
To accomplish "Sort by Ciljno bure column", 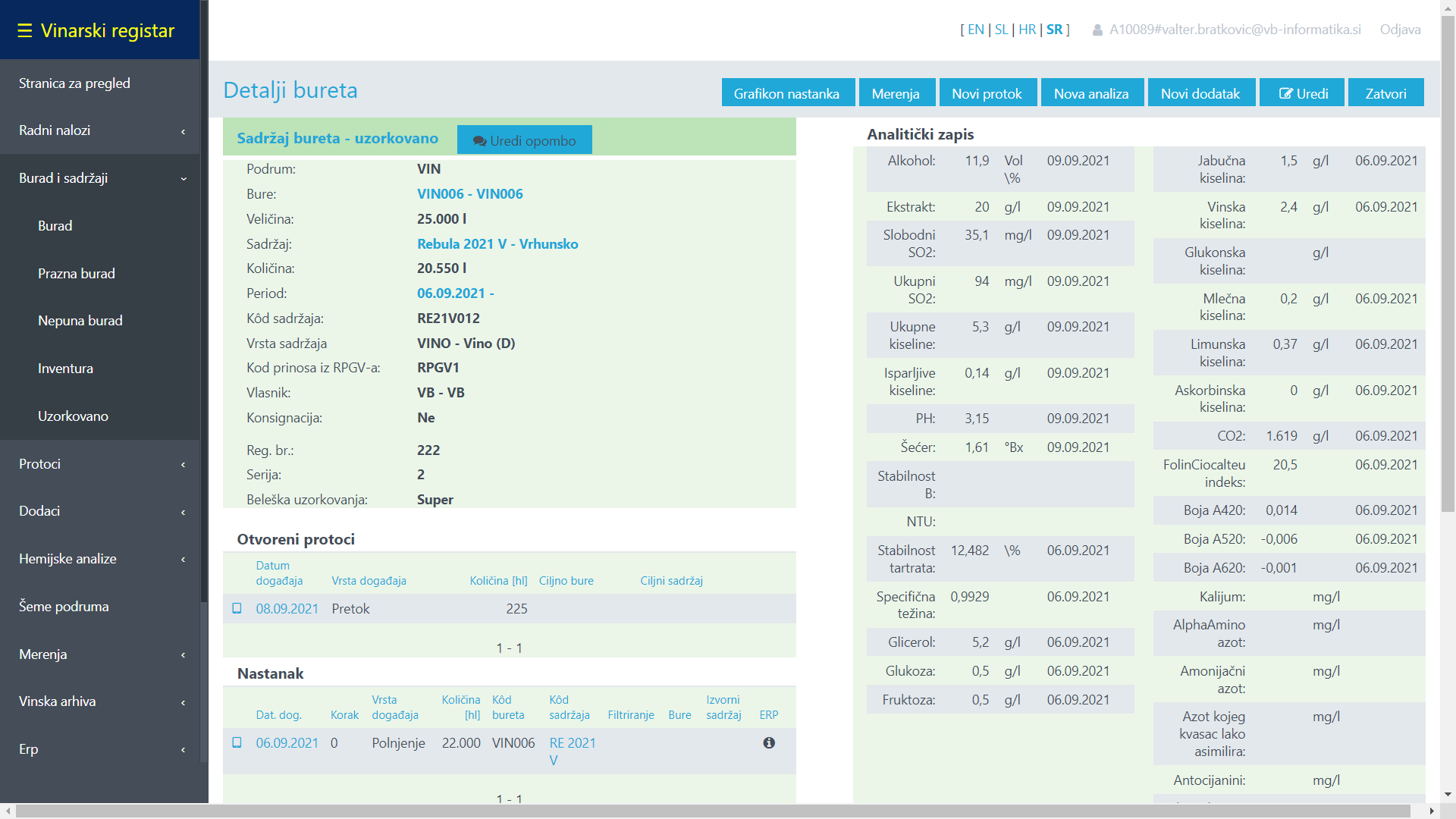I will tap(566, 581).
